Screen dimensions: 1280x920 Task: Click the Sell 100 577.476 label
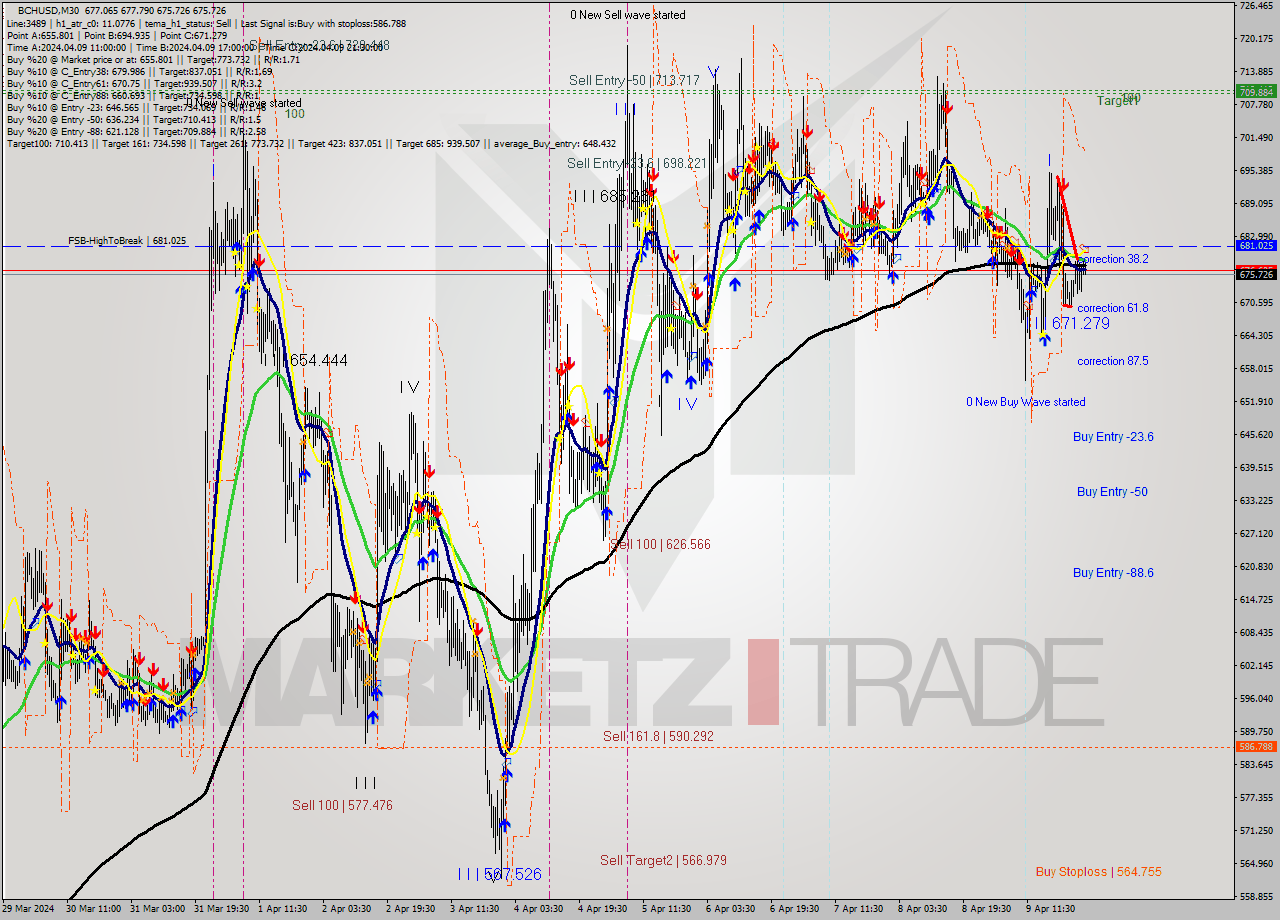click(x=342, y=805)
